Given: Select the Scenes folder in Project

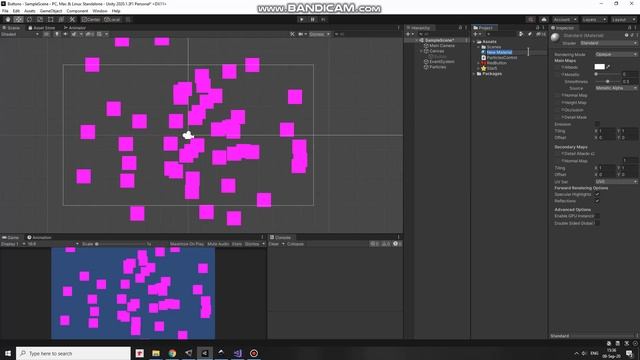Looking at the screenshot, I should coord(493,47).
